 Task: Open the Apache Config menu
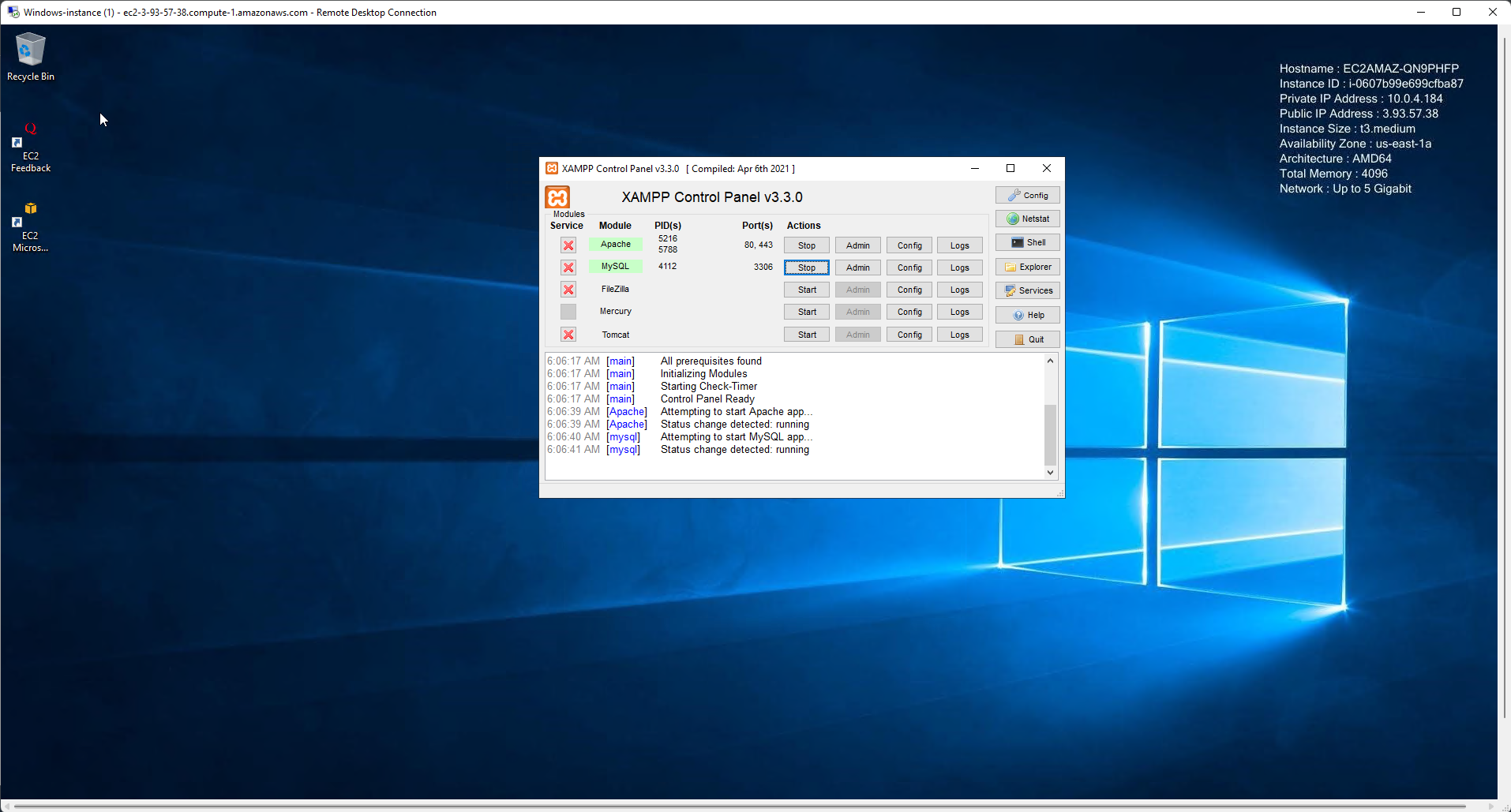[909, 245]
